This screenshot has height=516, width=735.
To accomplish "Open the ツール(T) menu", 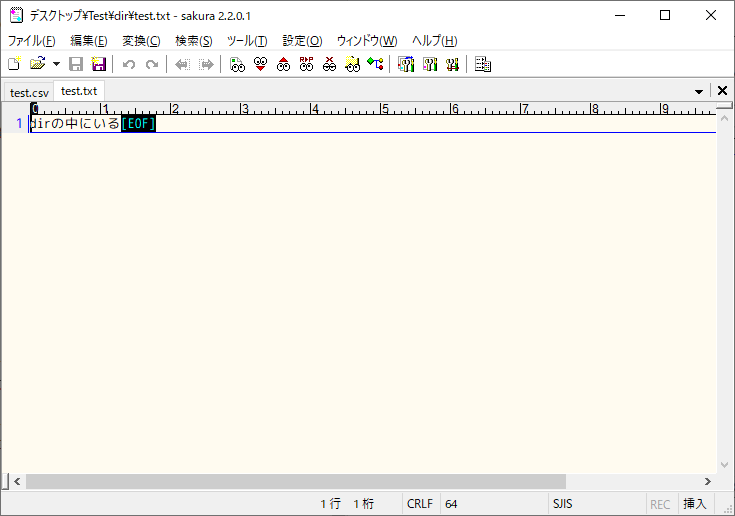I will (x=247, y=41).
